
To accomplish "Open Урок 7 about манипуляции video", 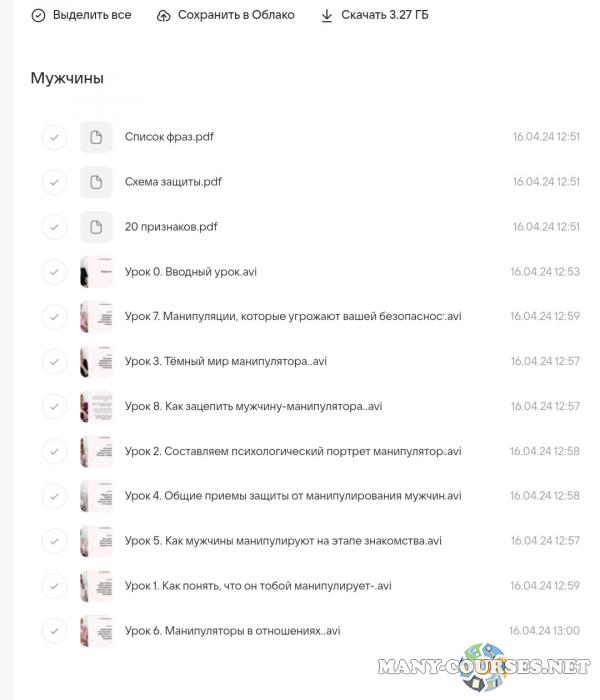I will 292,317.
